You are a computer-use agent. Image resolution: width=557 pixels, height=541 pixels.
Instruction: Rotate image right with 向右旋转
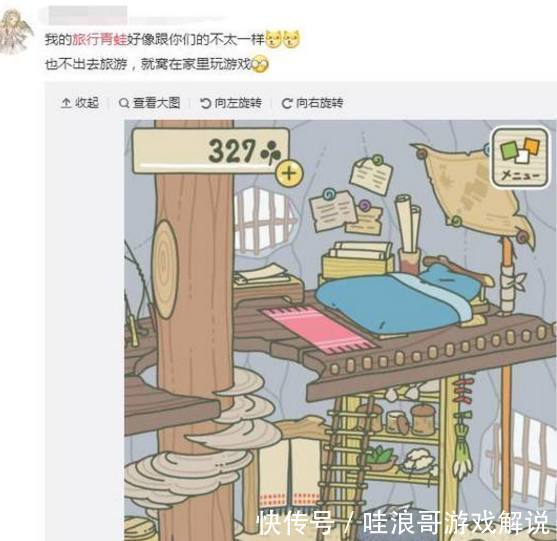click(x=313, y=103)
